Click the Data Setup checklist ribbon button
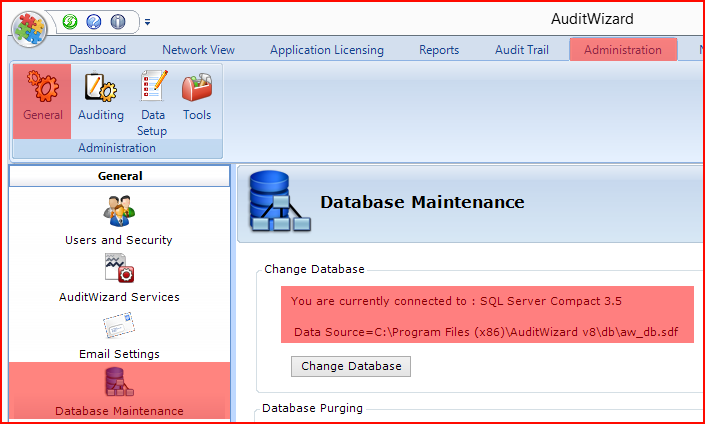Viewport: 705px width, 424px height. point(153,103)
